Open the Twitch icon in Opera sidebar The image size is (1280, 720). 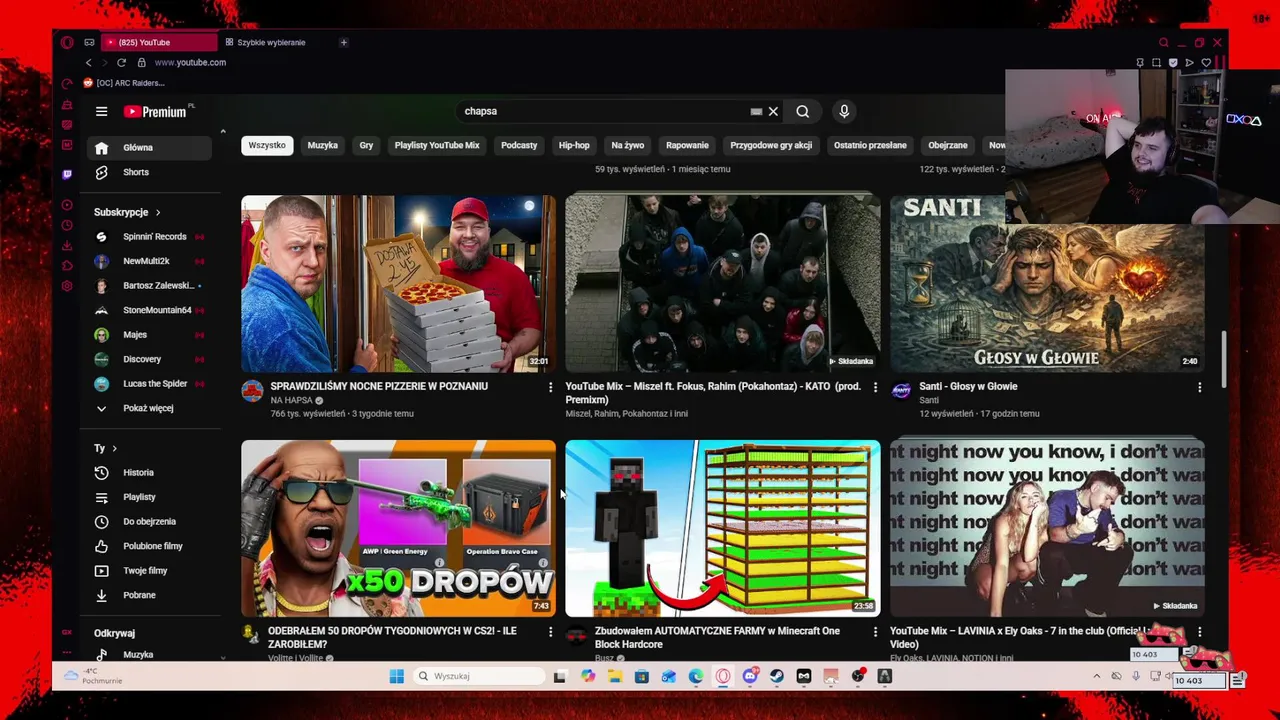click(67, 174)
